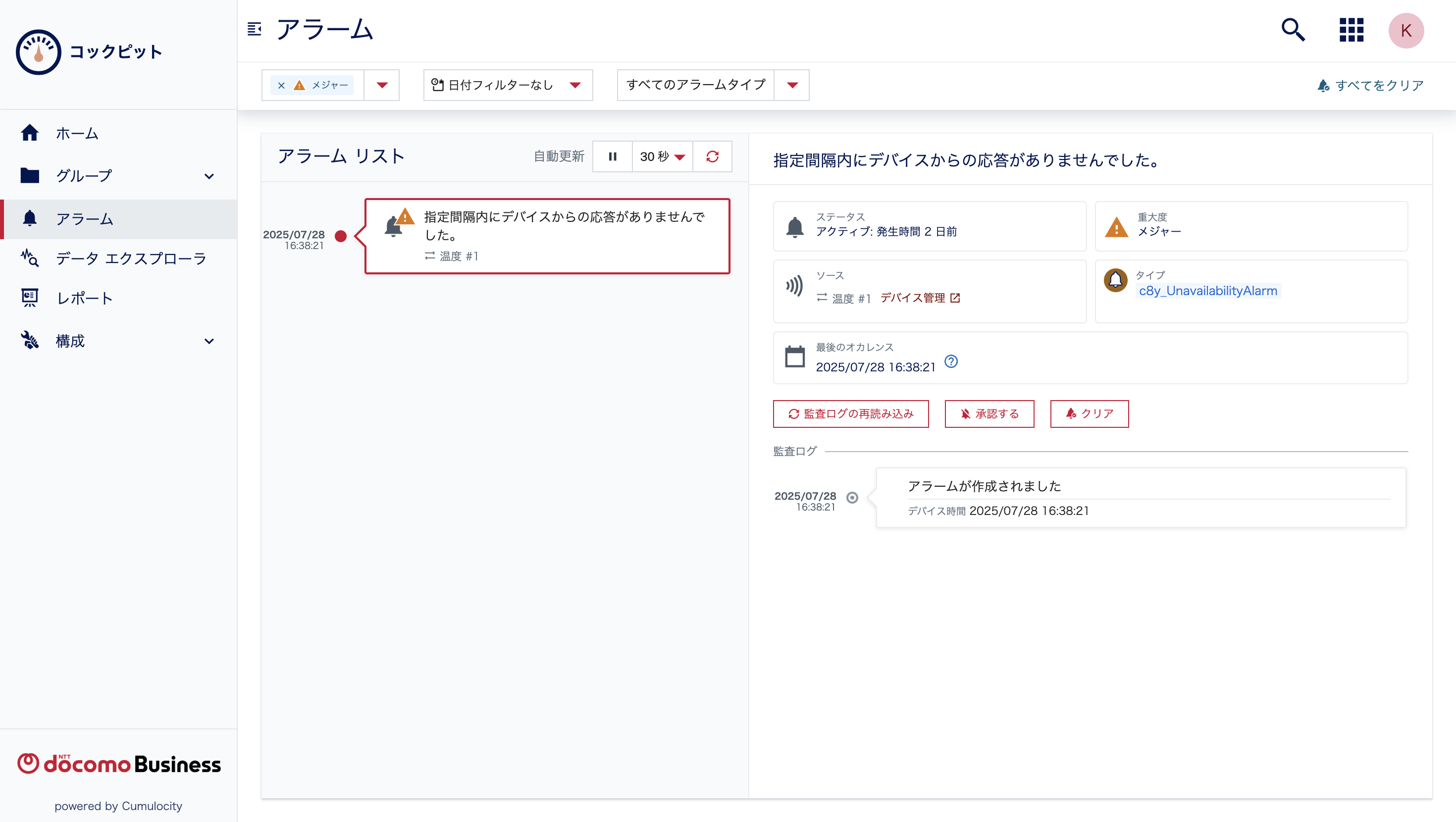Click the クリア alarm button

(1089, 414)
